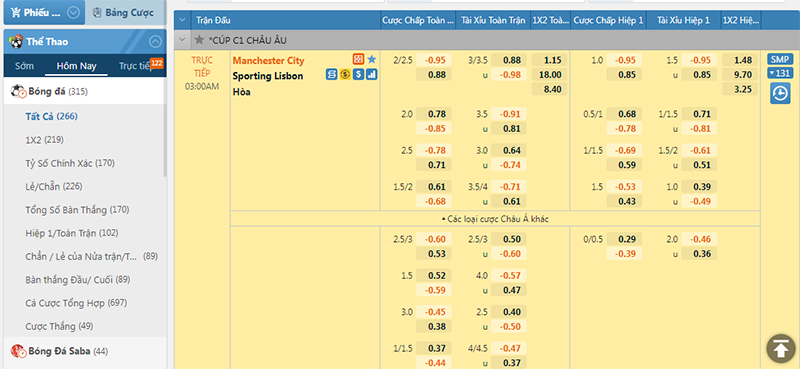Screen dimensions: 800x369
Task: Click the favorite star for Cúp C1 Châu Âu league
Action: pyautogui.click(x=199, y=39)
